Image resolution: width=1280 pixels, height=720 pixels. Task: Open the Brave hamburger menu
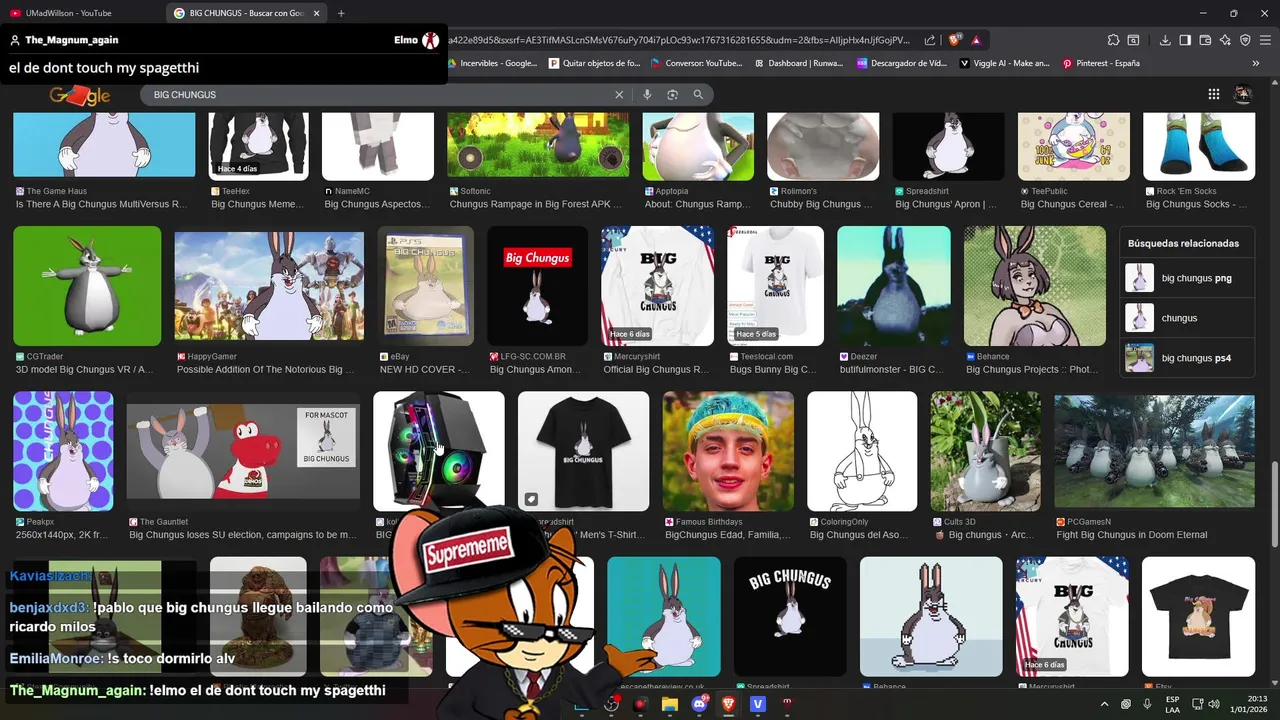coord(1265,40)
